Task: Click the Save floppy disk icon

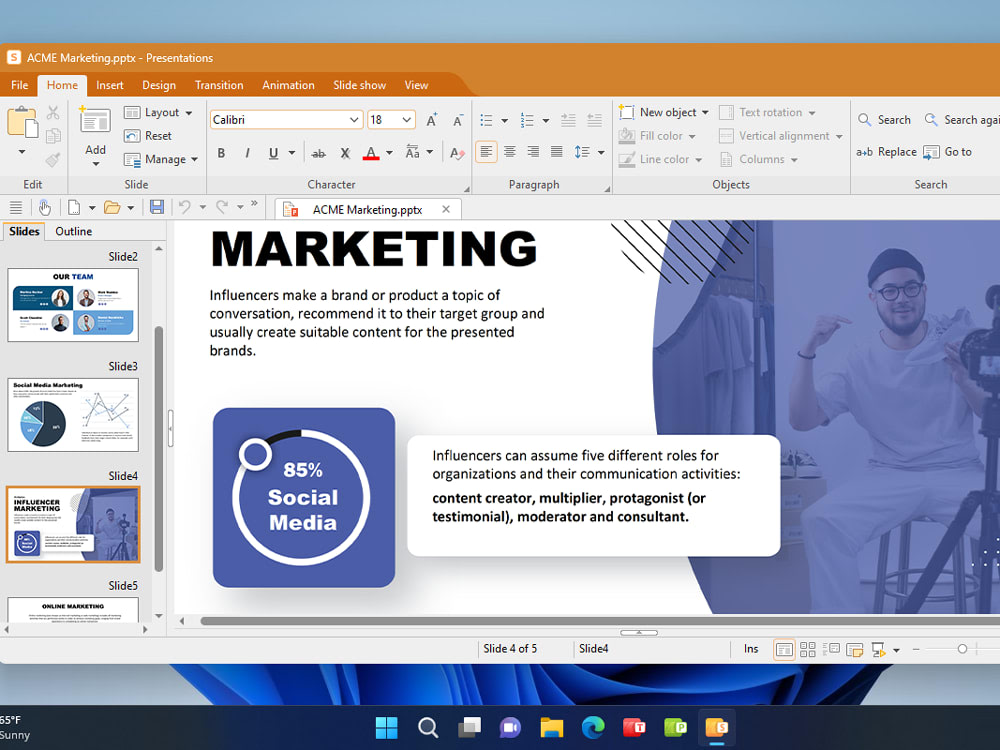Action: click(157, 207)
